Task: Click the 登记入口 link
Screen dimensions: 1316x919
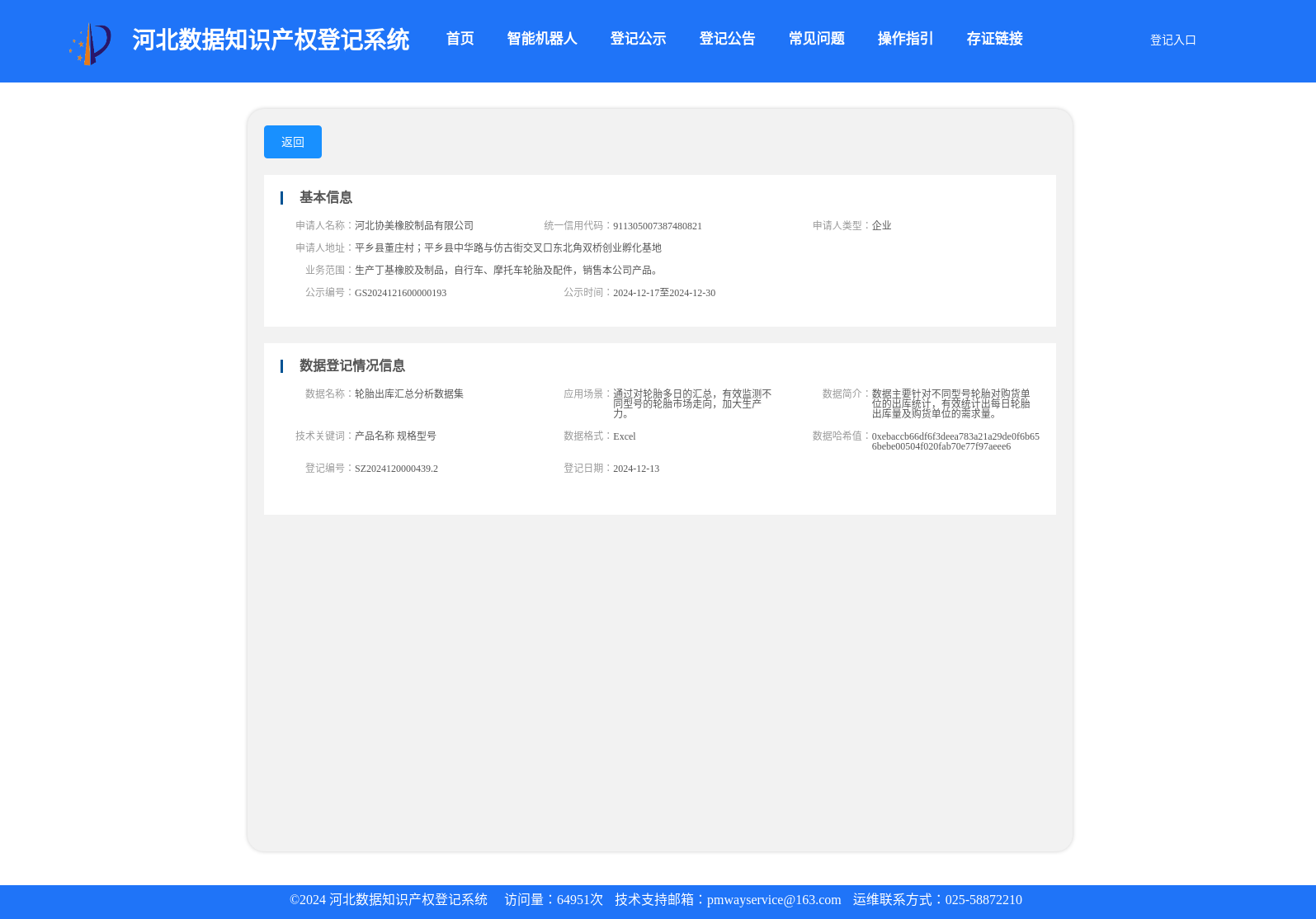Action: [x=1172, y=40]
